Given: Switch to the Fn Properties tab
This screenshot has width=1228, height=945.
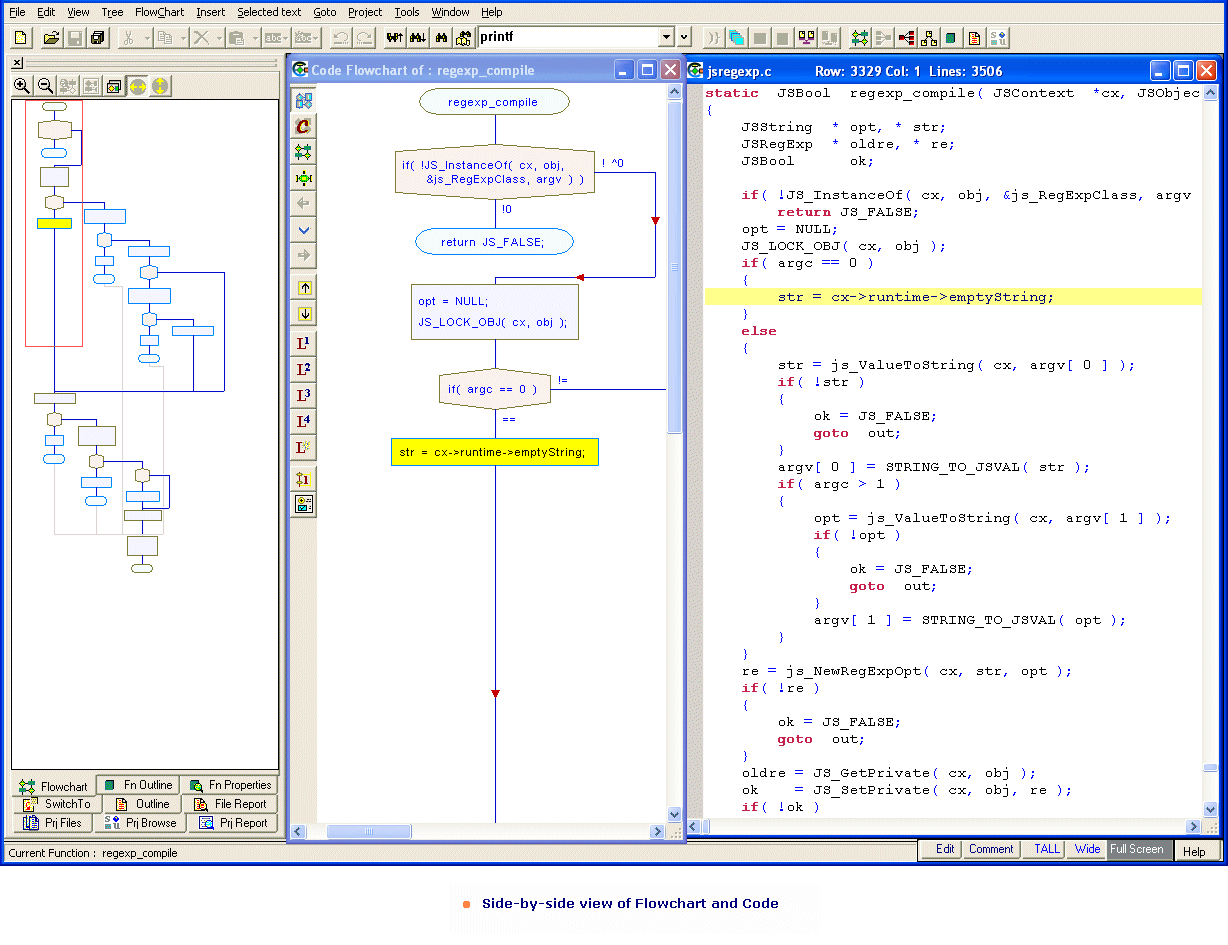Looking at the screenshot, I should (x=230, y=785).
